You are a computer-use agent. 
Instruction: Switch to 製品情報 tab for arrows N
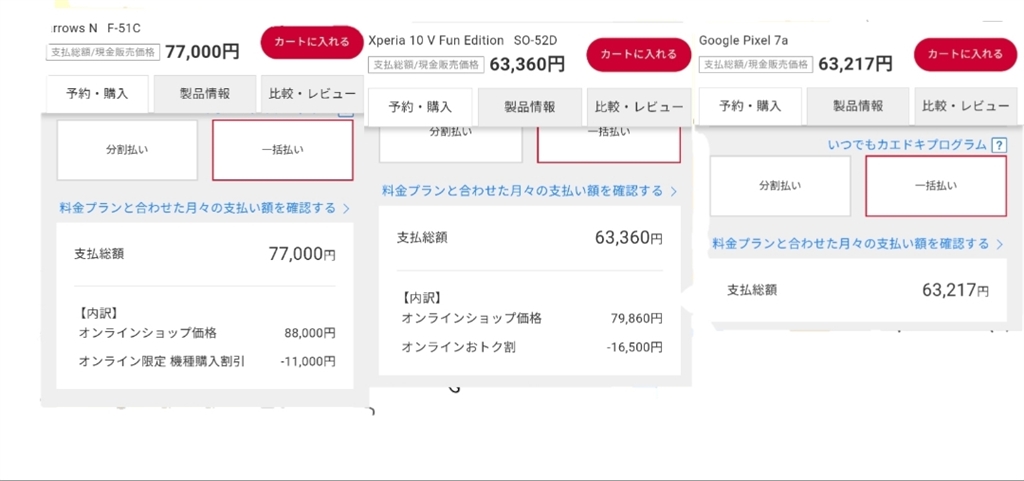point(204,94)
